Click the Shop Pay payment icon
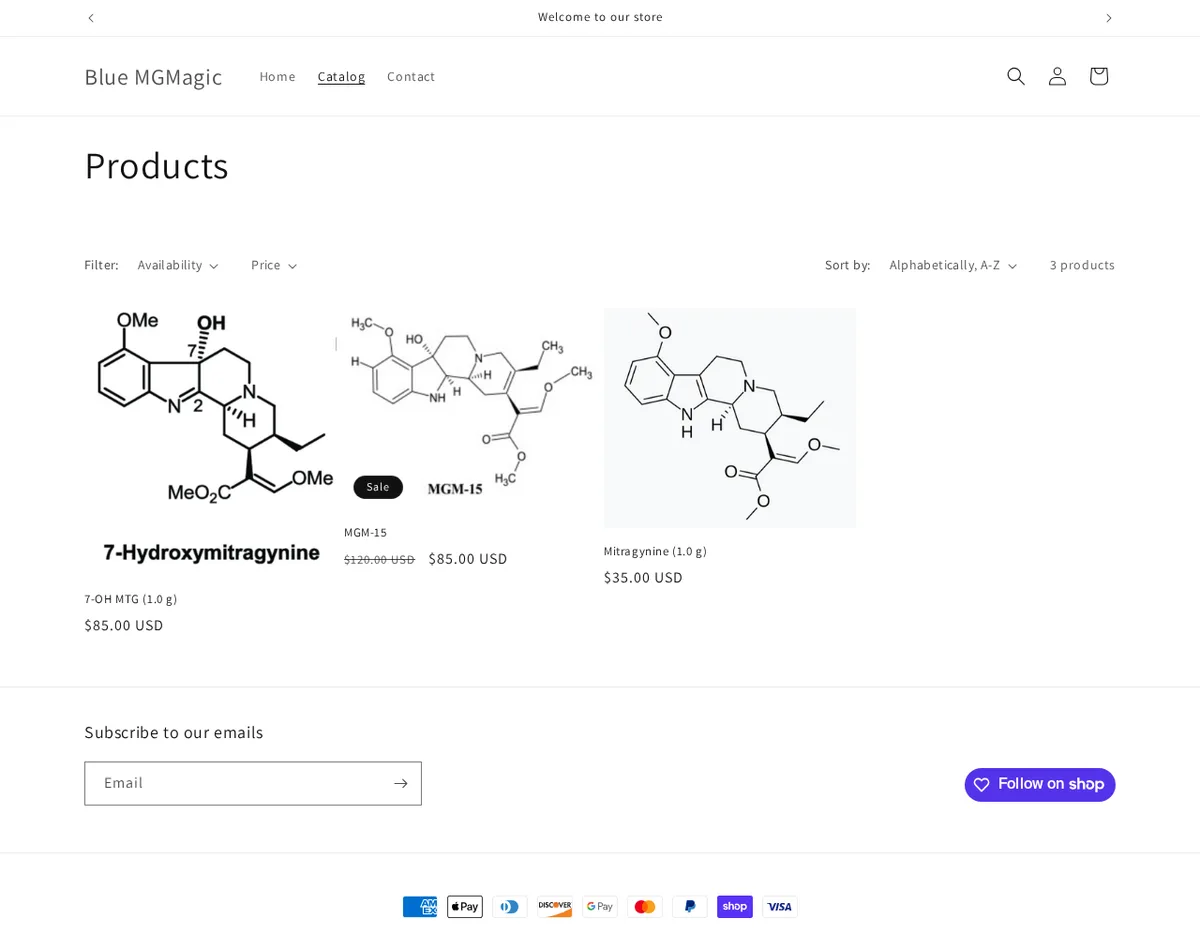Image resolution: width=1200 pixels, height=938 pixels. (735, 907)
